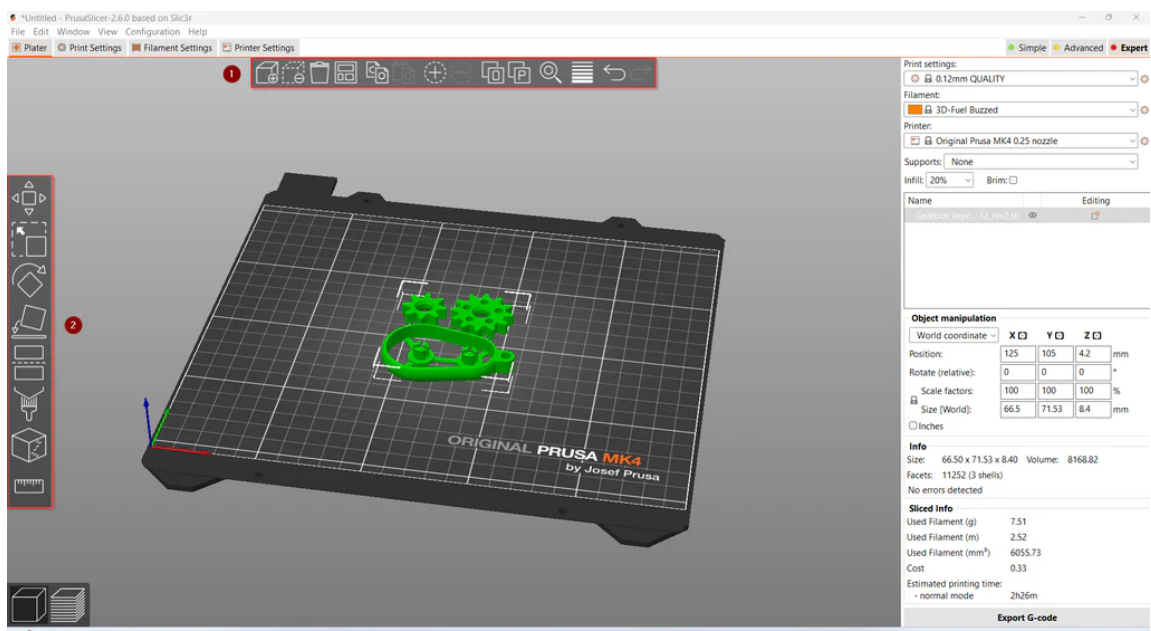Toggle the scale factors lock icon

pos(914,400)
